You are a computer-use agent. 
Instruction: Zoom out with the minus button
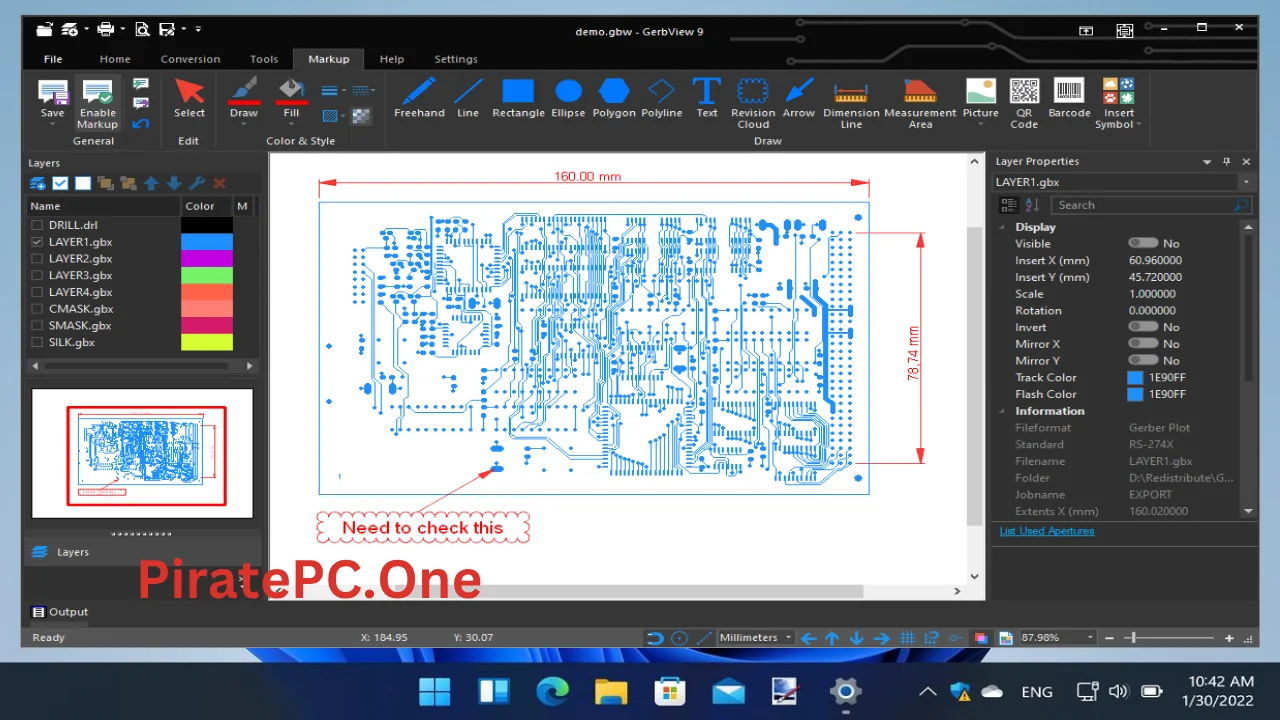pyautogui.click(x=1108, y=638)
